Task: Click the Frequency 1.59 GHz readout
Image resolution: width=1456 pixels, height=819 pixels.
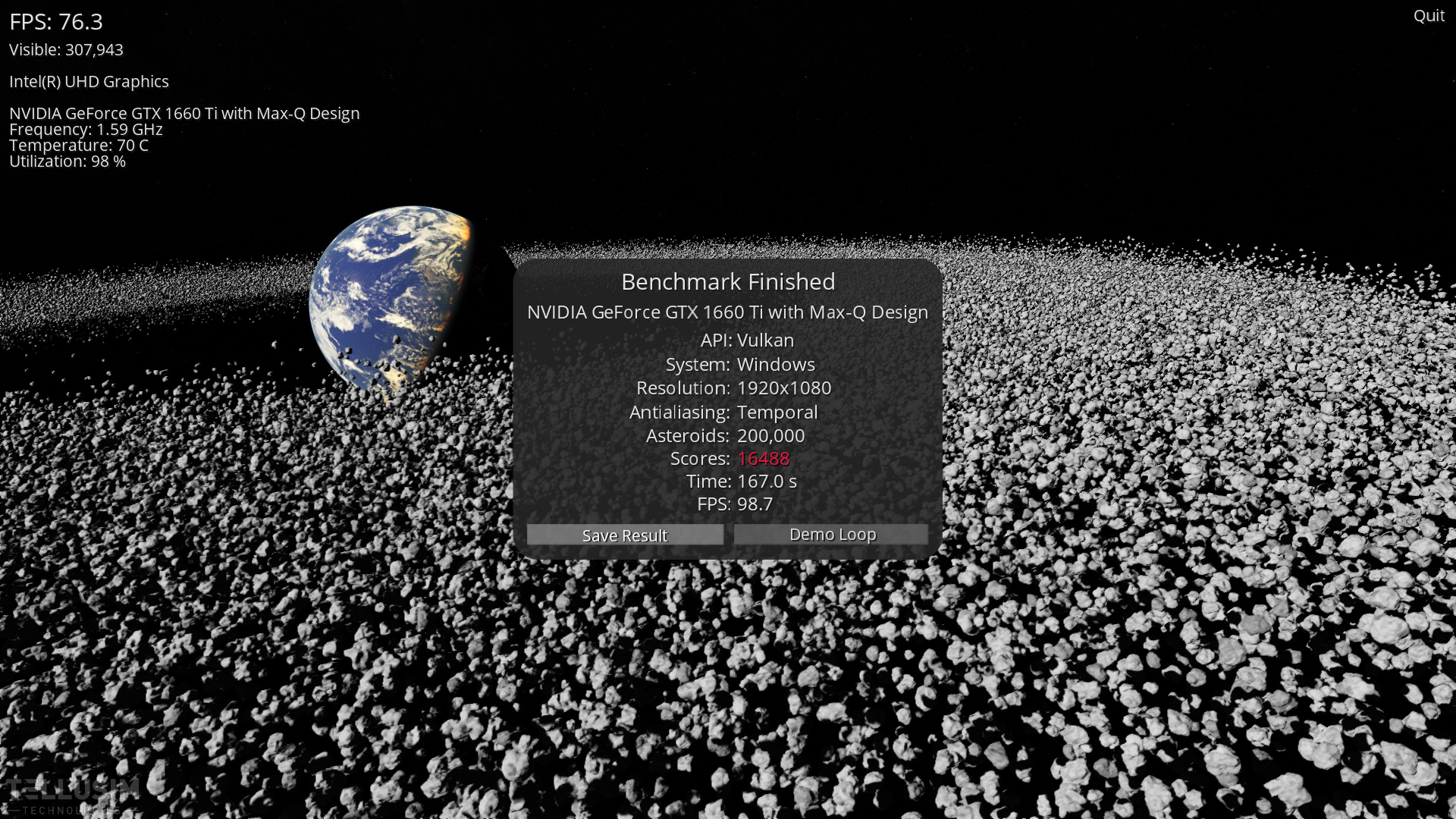Action: [x=86, y=130]
